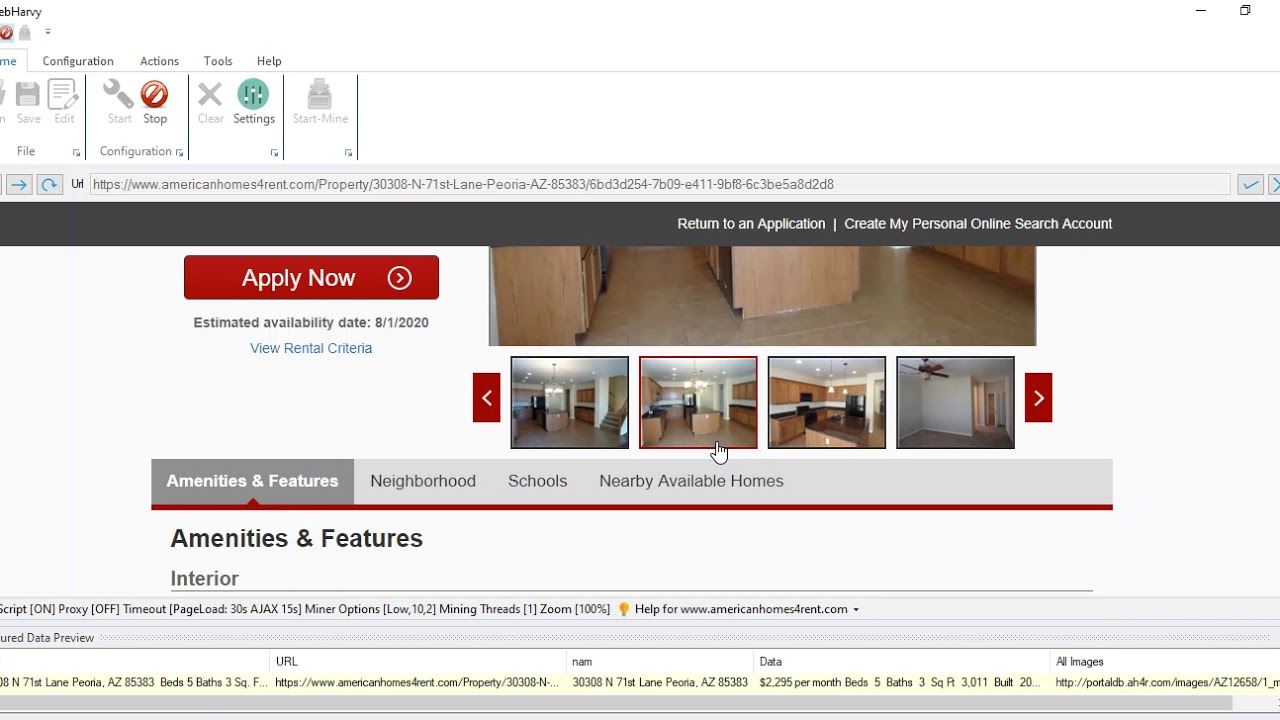The width and height of the screenshot is (1280, 720).
Task: Click the Interior section heading
Action: coord(204,578)
